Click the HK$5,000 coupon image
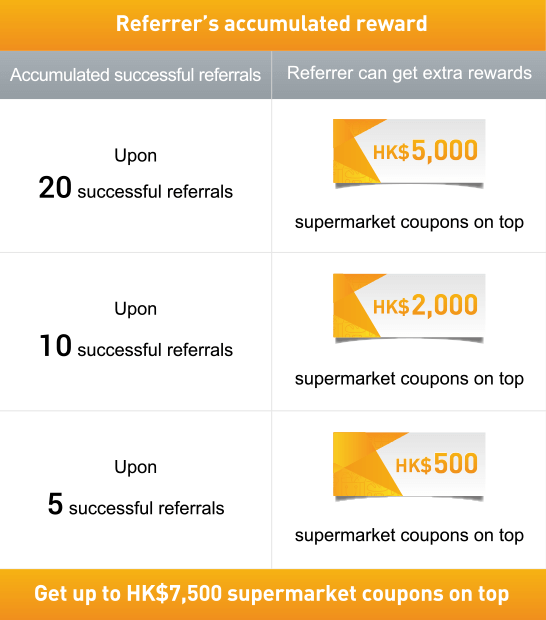 409,152
